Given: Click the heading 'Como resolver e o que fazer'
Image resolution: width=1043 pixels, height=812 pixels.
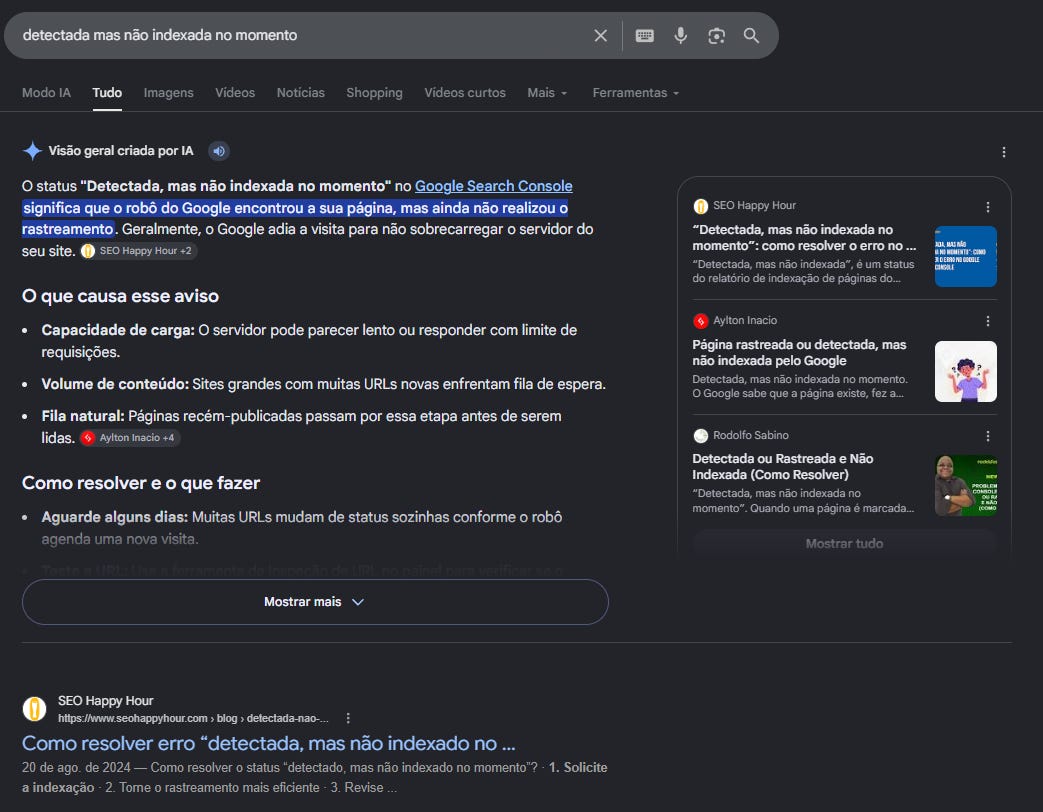Looking at the screenshot, I should click(x=141, y=483).
